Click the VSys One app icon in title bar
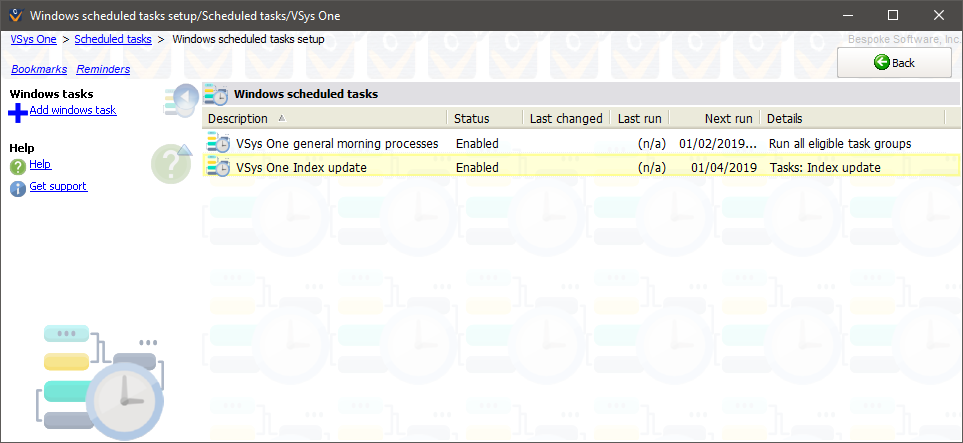 click(x=15, y=15)
